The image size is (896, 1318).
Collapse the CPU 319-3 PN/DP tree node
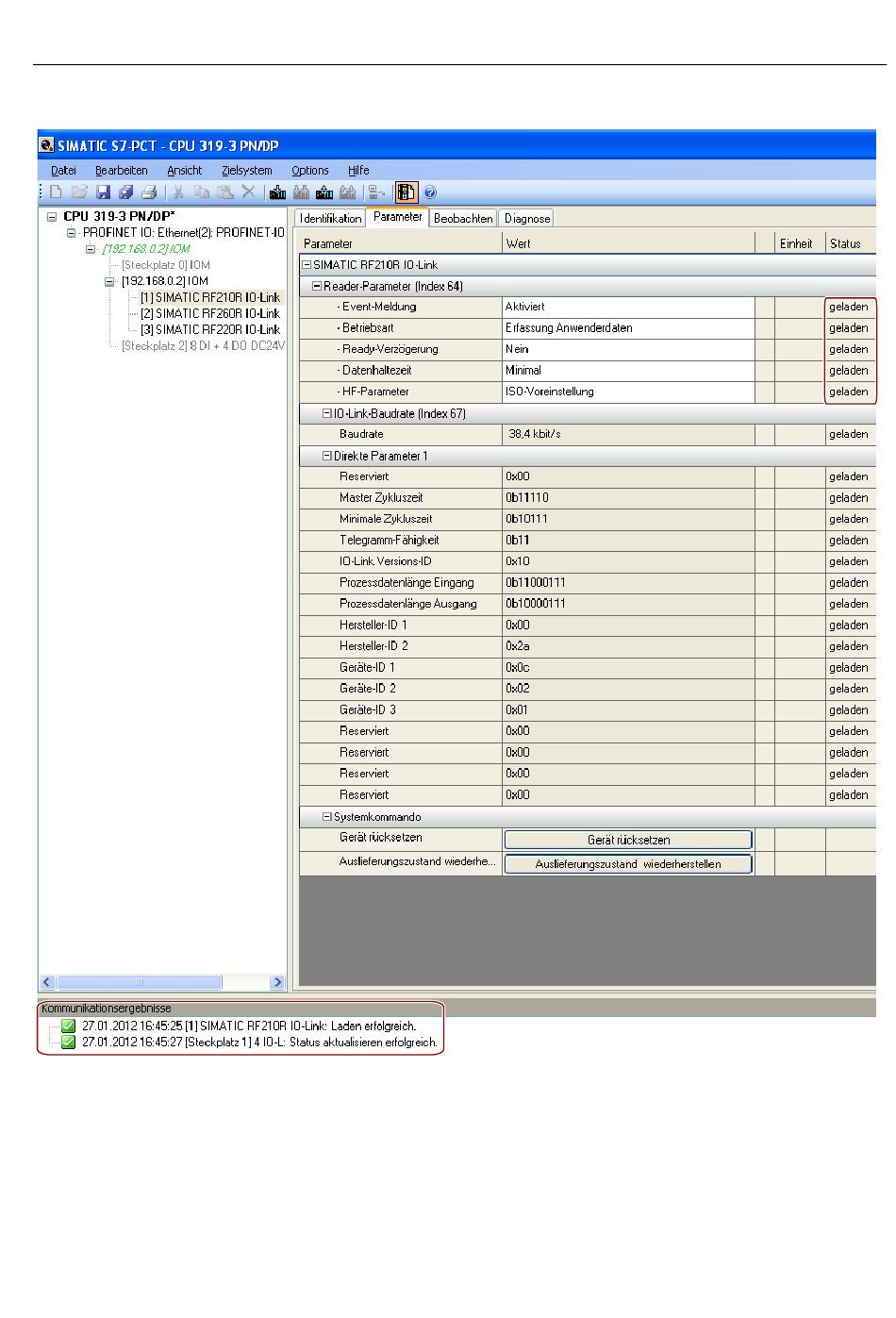(52, 217)
